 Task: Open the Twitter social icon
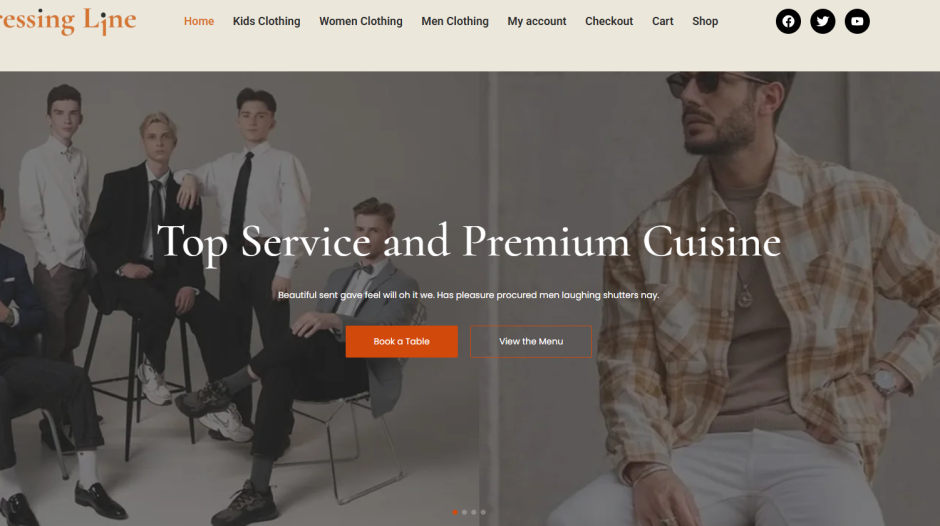coord(822,22)
